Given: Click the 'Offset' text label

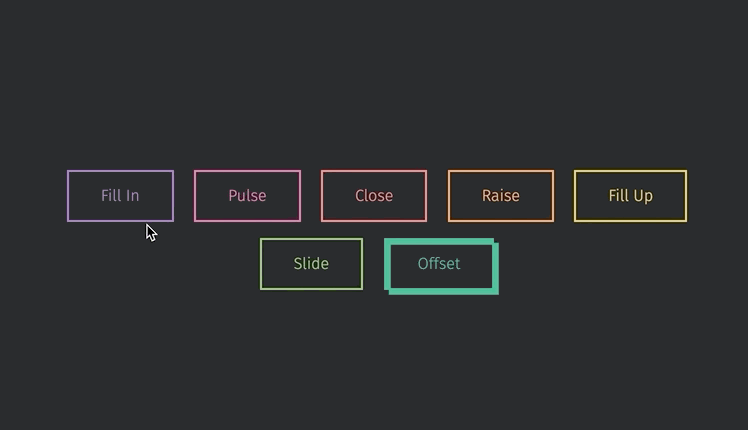Looking at the screenshot, I should click(439, 263).
